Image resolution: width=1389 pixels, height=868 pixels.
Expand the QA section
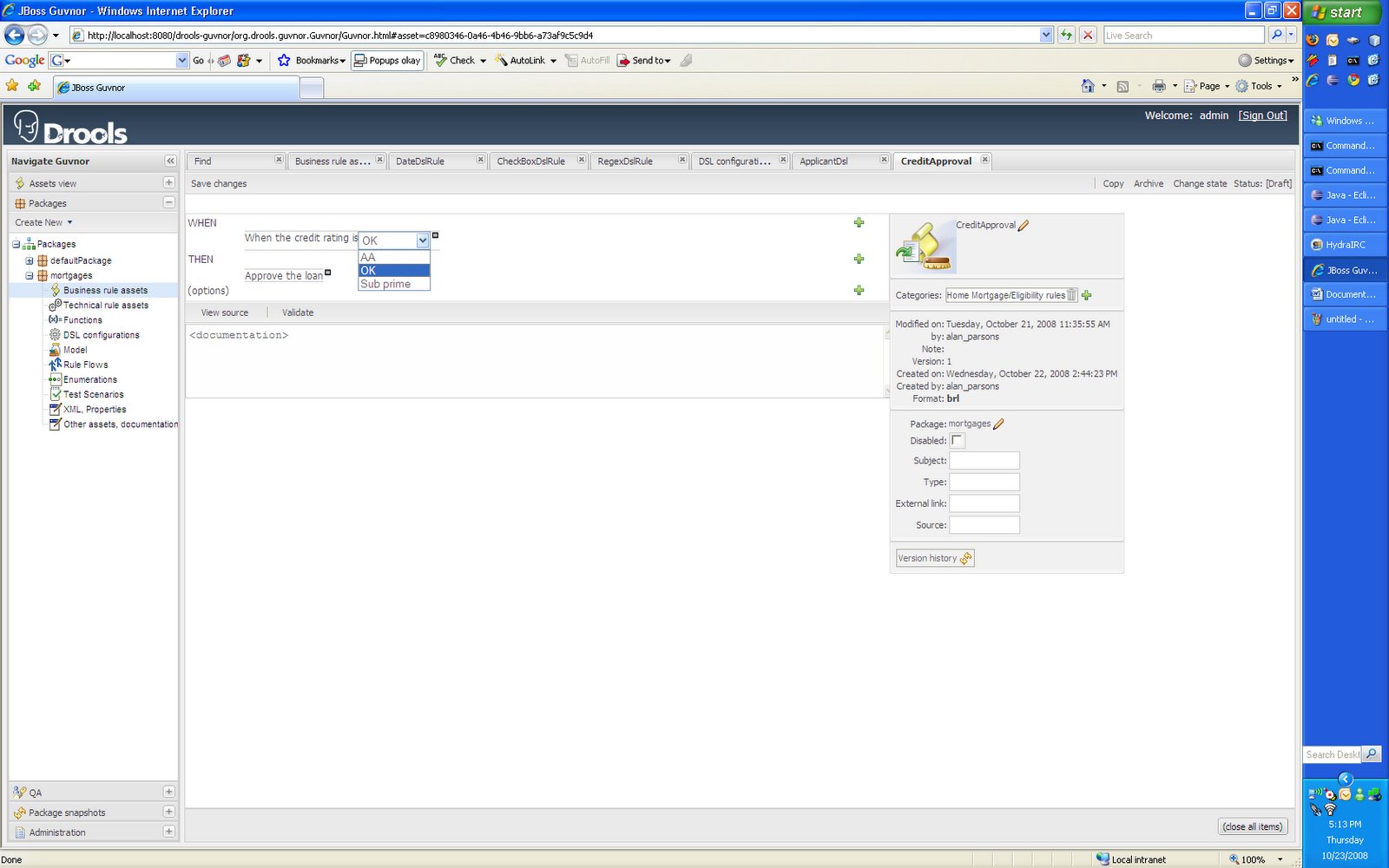tap(169, 792)
